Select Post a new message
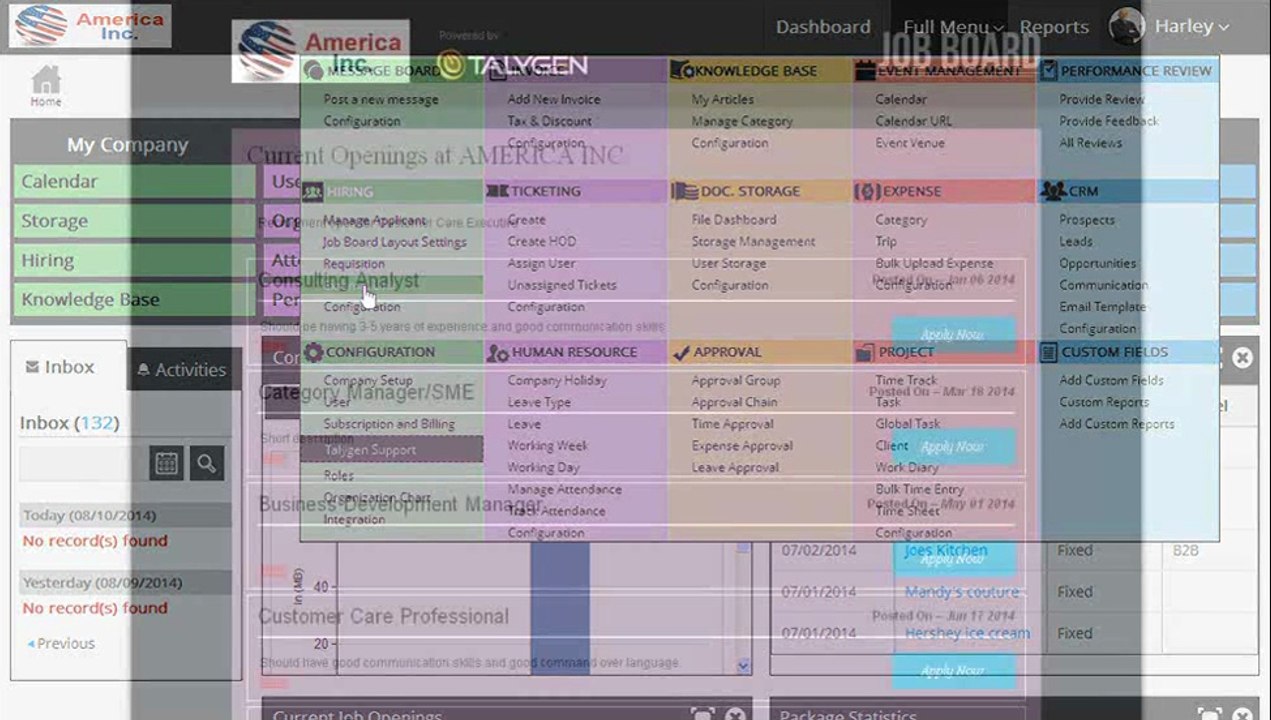This screenshot has height=720, width=1271. (381, 99)
